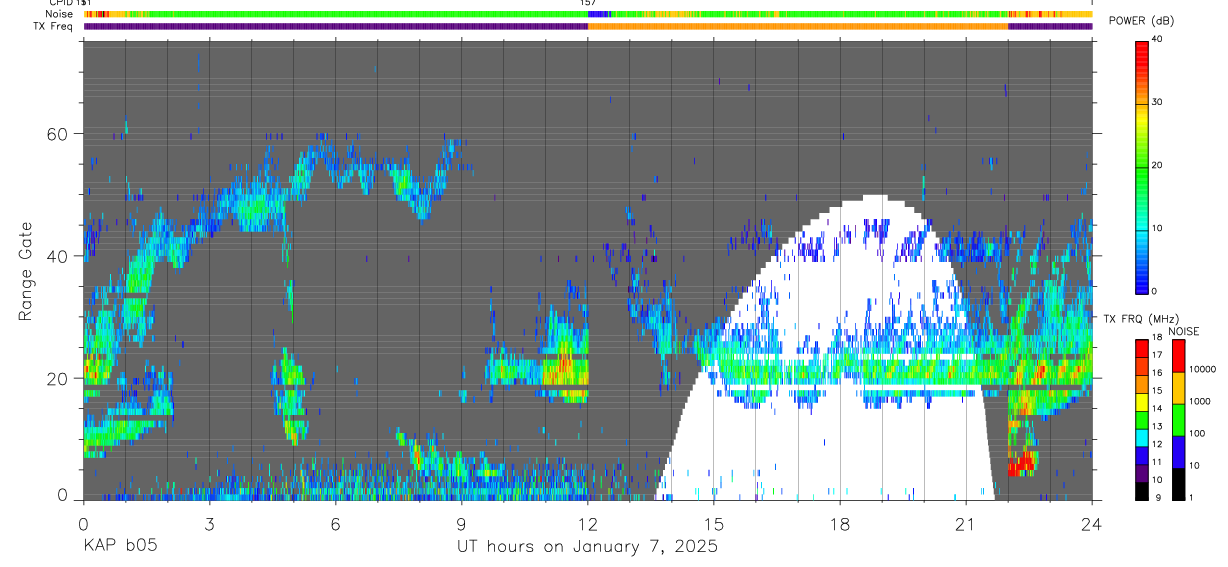
Task: Select the yellow 1000-10000 noise swatch
Action: [x=1178, y=388]
